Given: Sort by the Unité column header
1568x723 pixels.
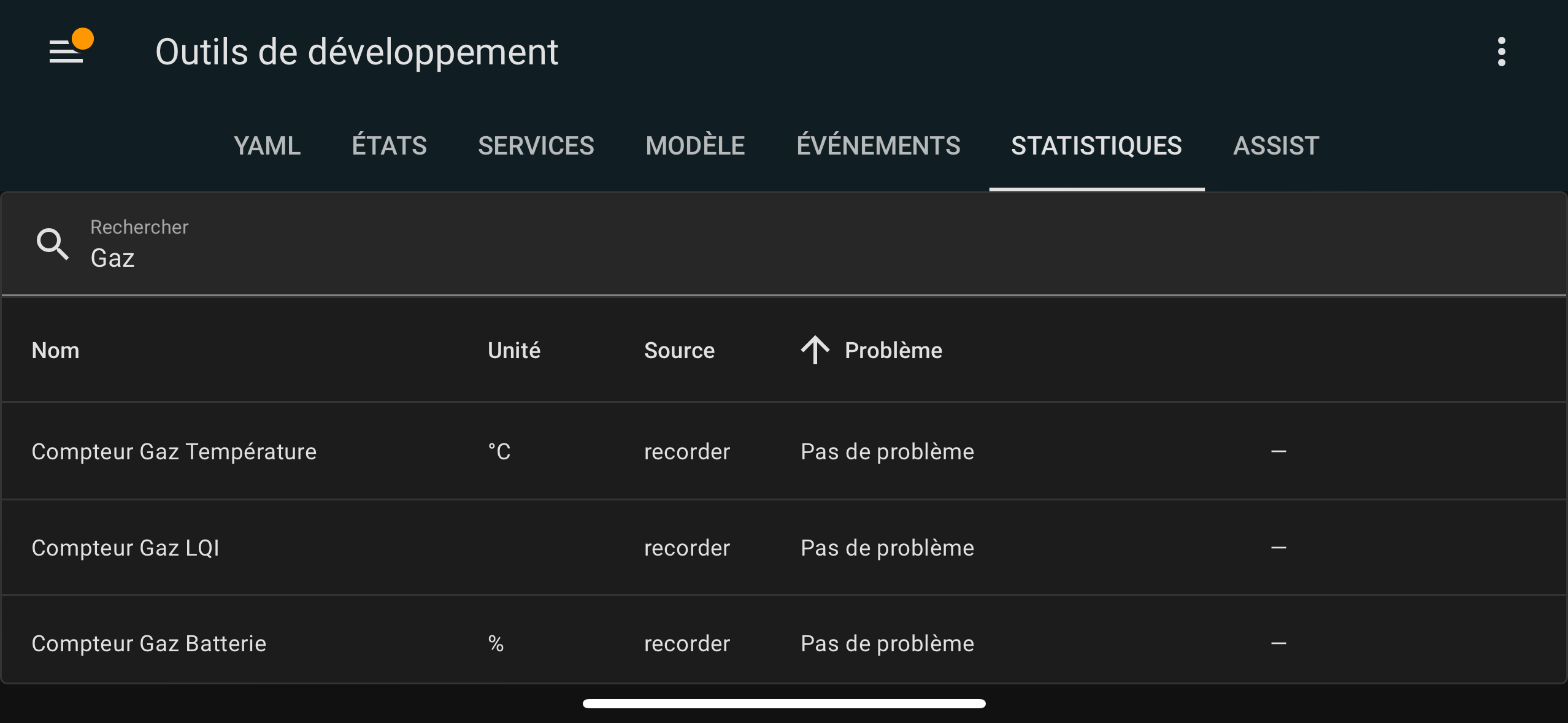Looking at the screenshot, I should click(x=514, y=350).
